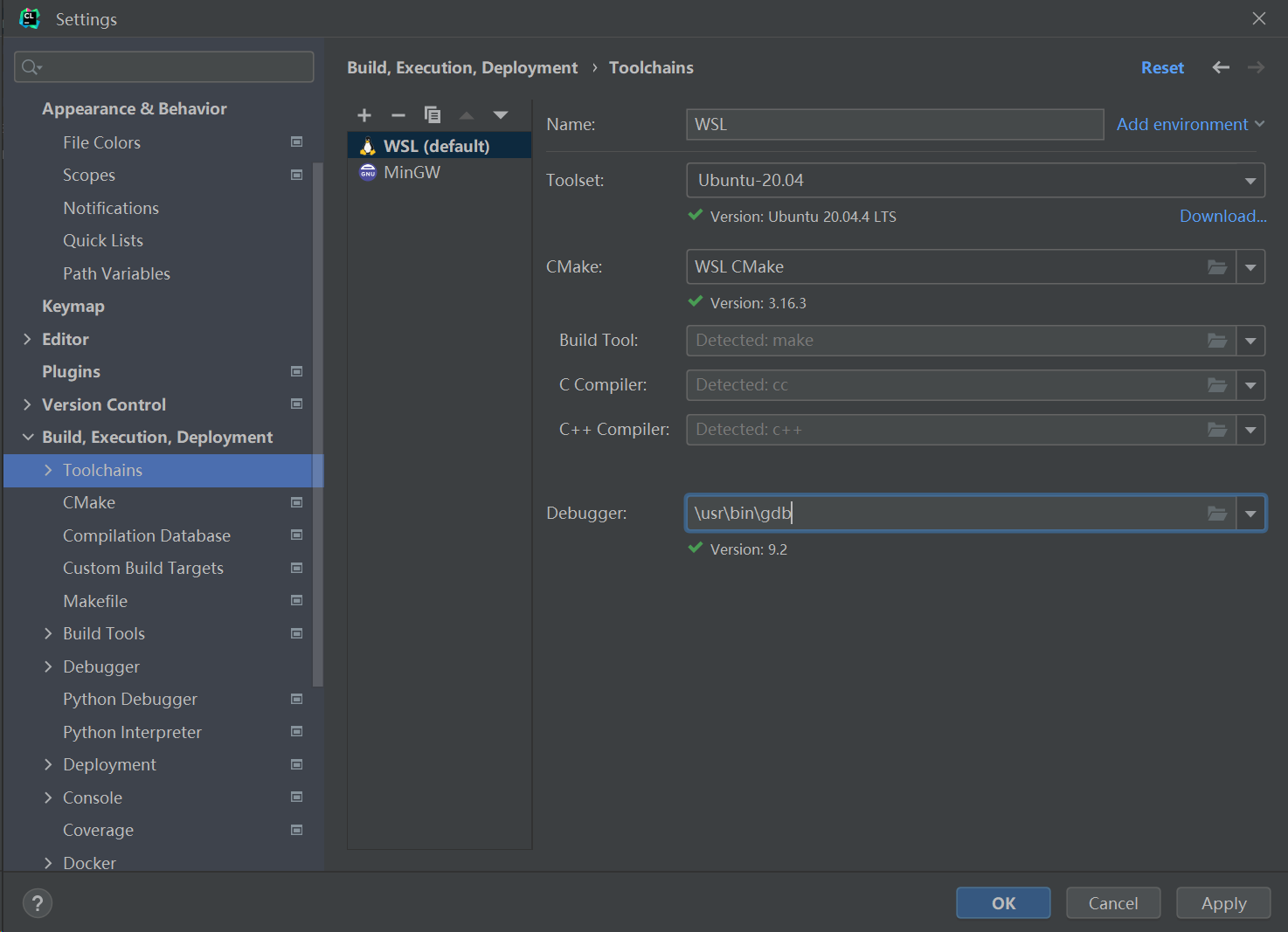The height and width of the screenshot is (932, 1288).
Task: Open the CMake dropdown arrow
Action: coord(1250,267)
